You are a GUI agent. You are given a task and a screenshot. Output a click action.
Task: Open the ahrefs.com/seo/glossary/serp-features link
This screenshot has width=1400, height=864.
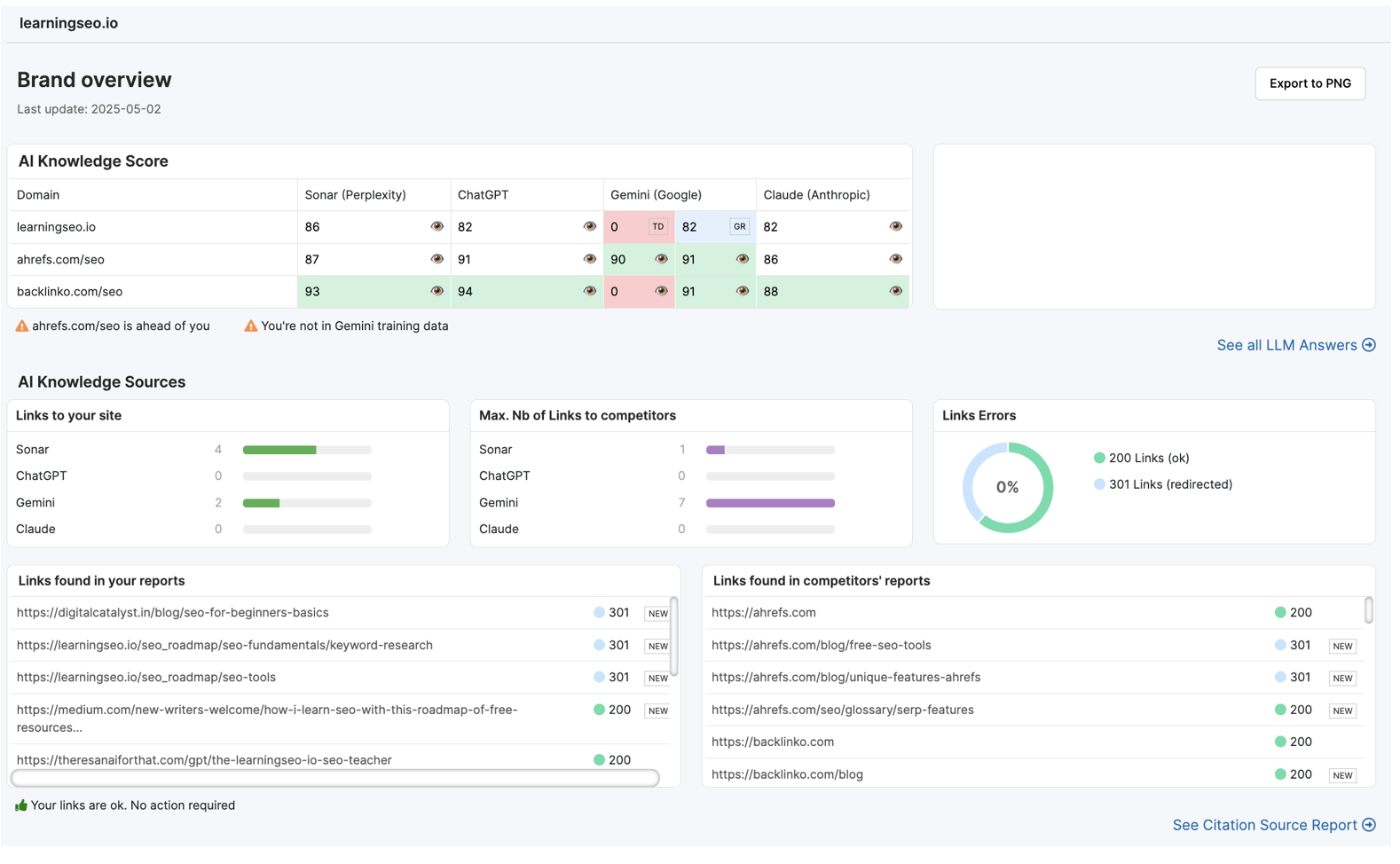click(x=842, y=710)
